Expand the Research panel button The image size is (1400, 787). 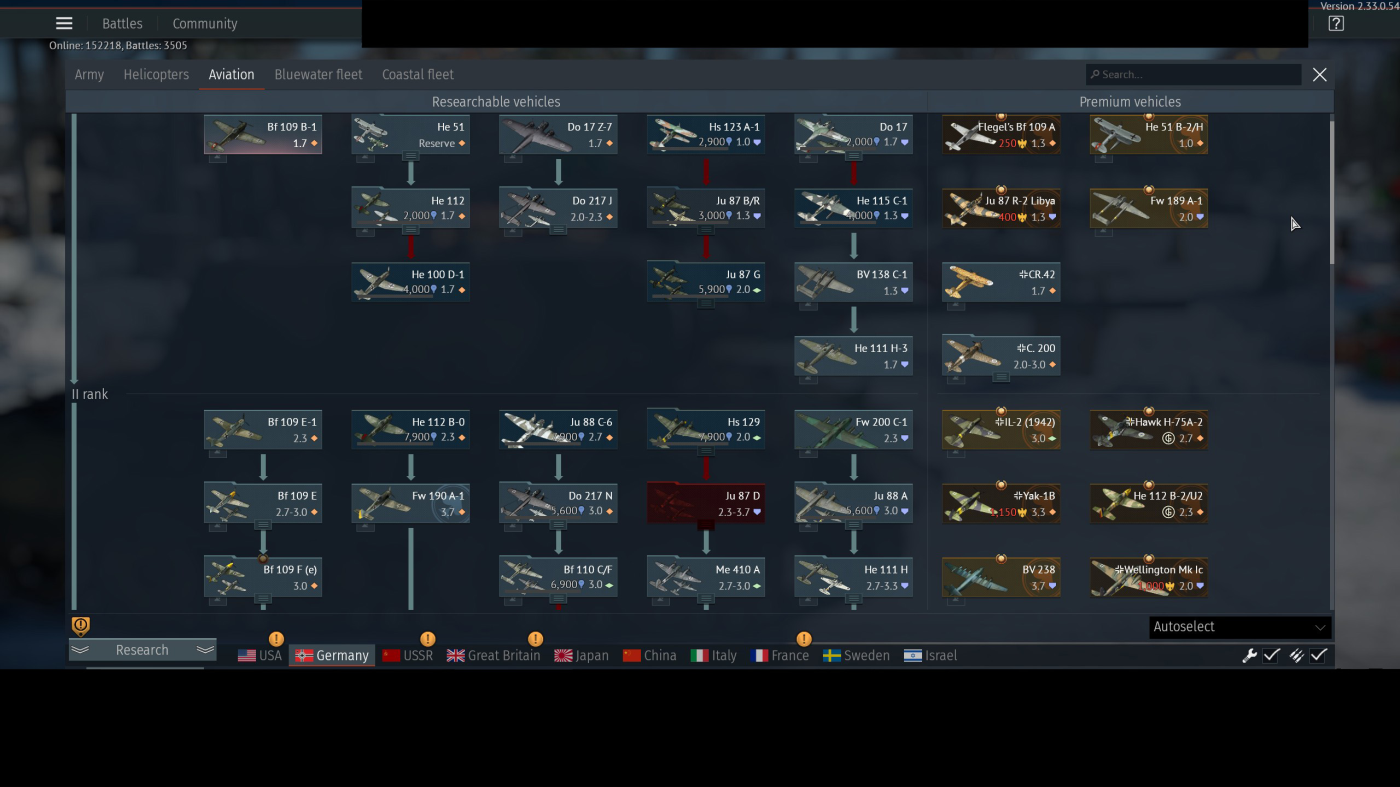coord(142,650)
